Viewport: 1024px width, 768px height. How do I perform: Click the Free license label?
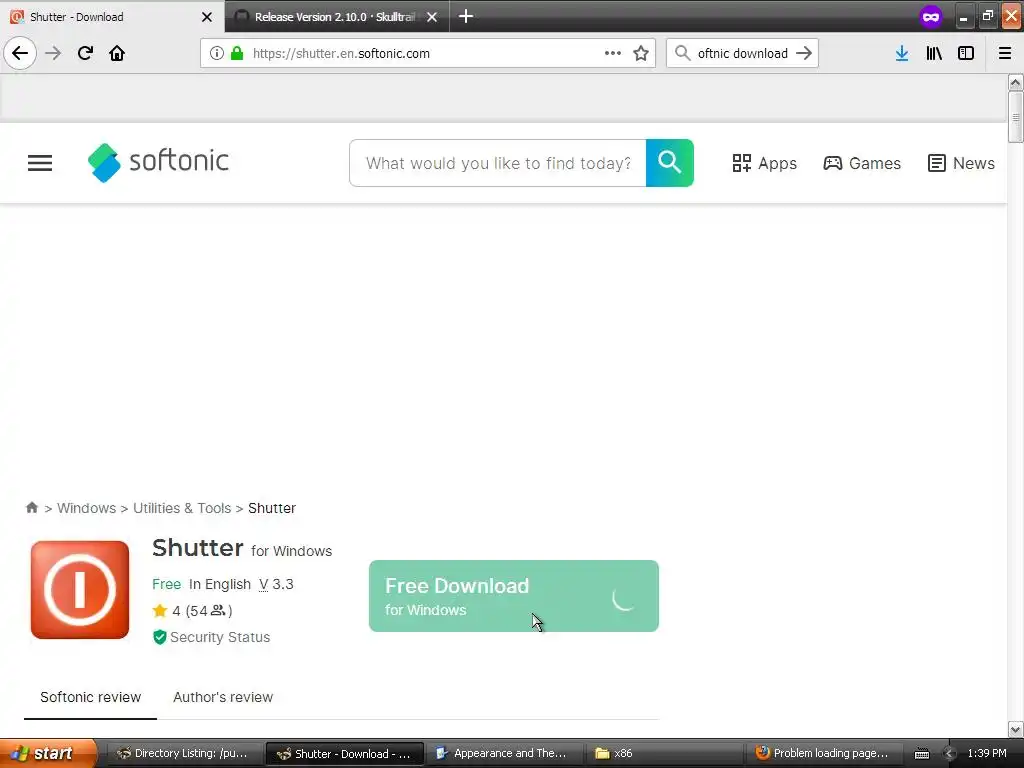(x=167, y=584)
